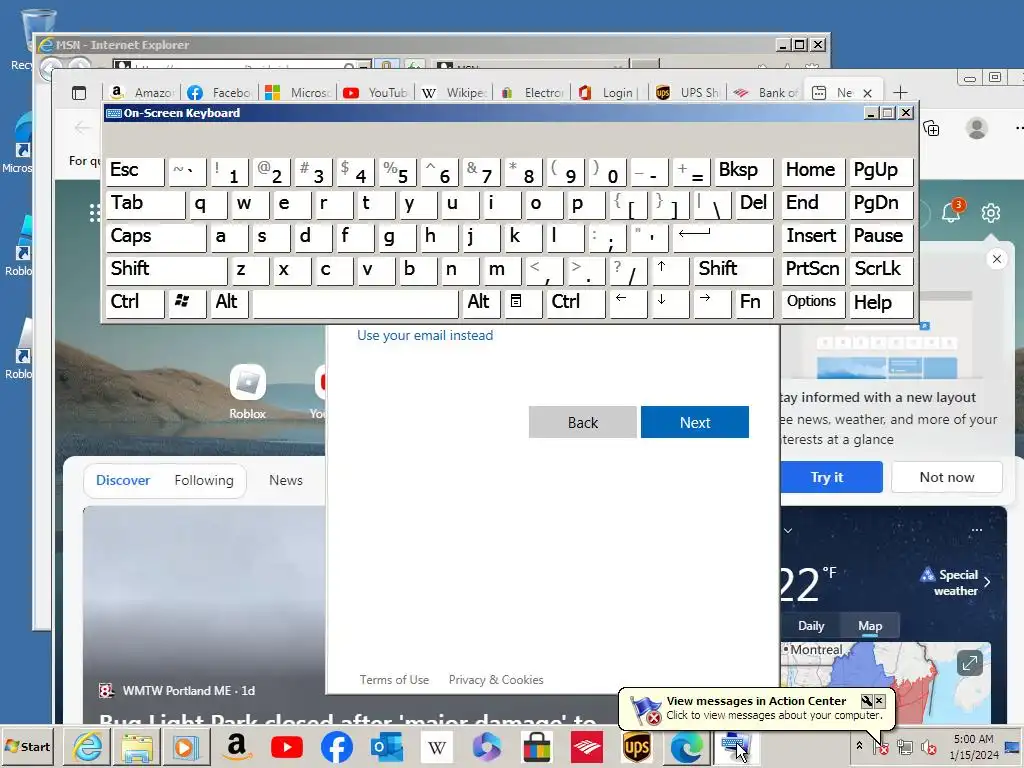This screenshot has width=1024, height=768.
Task: Switch to the Amazon tab
Action: pyautogui.click(x=142, y=93)
